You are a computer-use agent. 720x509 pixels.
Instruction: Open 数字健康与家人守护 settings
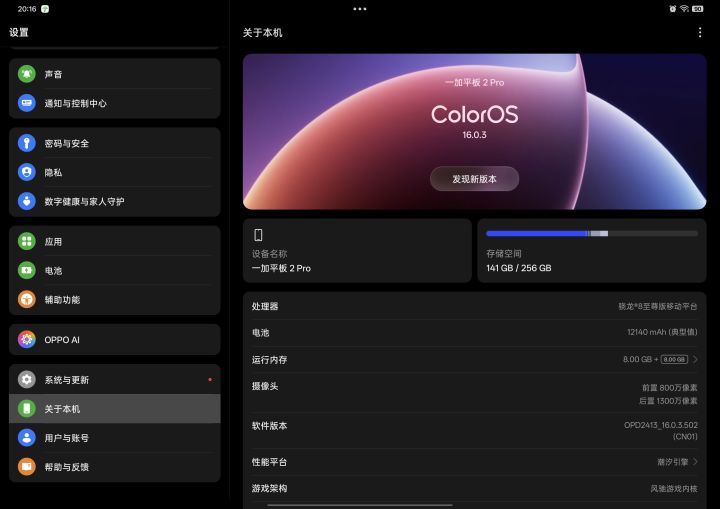[x=115, y=201]
